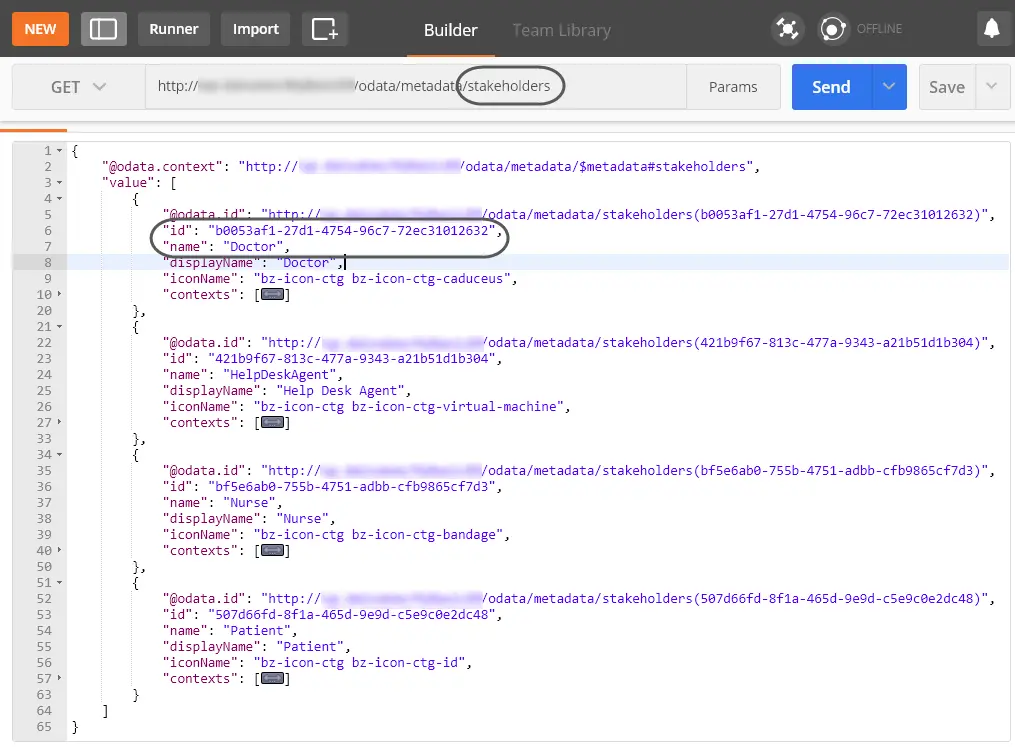The height and width of the screenshot is (747, 1015).
Task: Click the folded contexts placeholder under Nurse
Action: click(273, 551)
